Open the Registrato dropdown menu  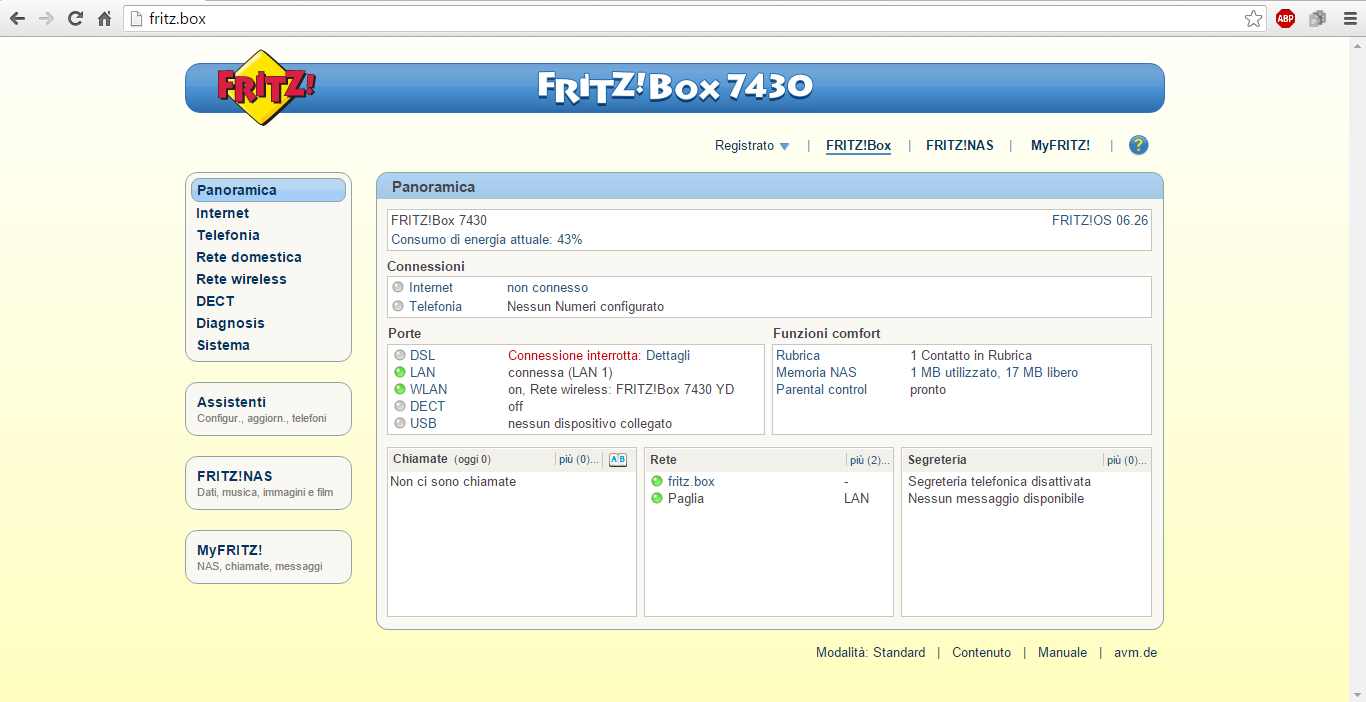[x=752, y=146]
